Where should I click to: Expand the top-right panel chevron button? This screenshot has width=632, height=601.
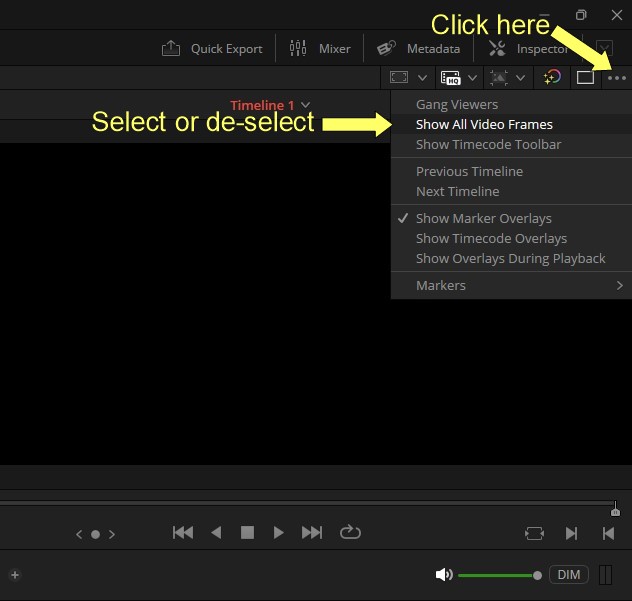[x=604, y=48]
